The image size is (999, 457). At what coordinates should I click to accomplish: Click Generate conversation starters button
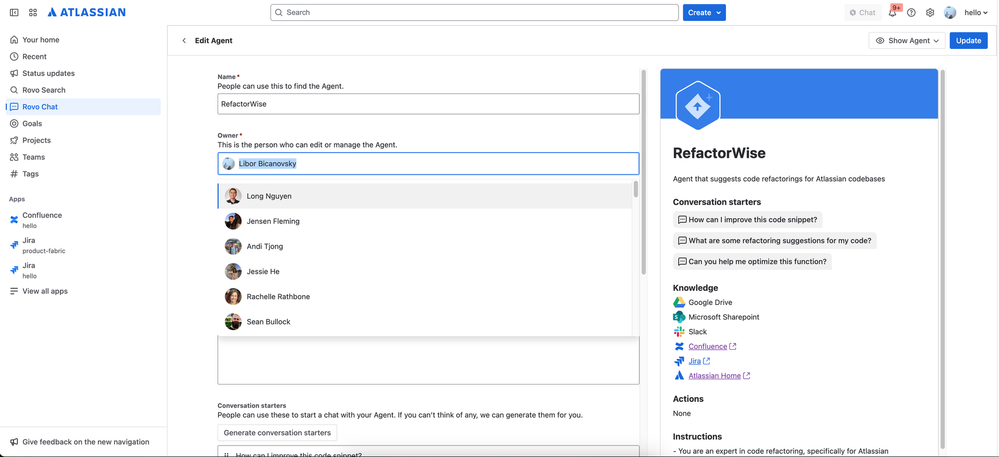277,433
